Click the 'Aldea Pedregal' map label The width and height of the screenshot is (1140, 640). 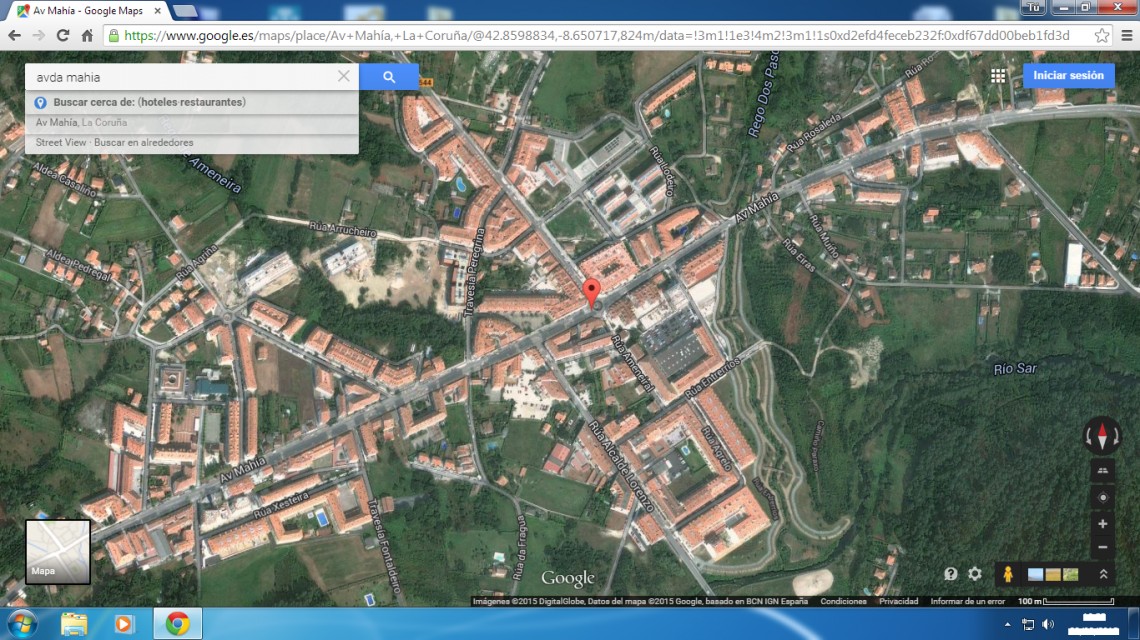pos(79,265)
